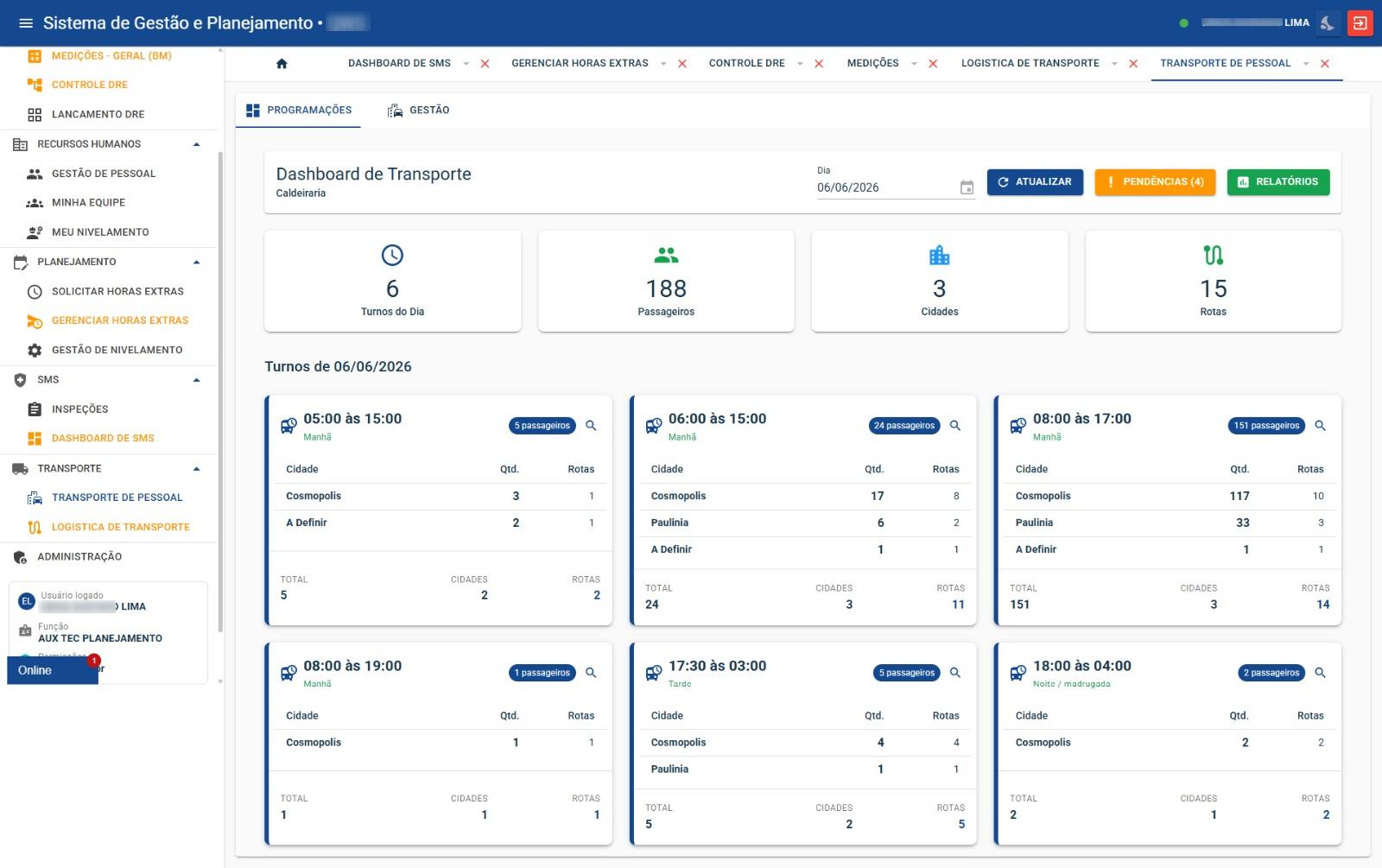The width and height of the screenshot is (1382, 868).
Task: Click the Passageiros summary card
Action: click(666, 281)
